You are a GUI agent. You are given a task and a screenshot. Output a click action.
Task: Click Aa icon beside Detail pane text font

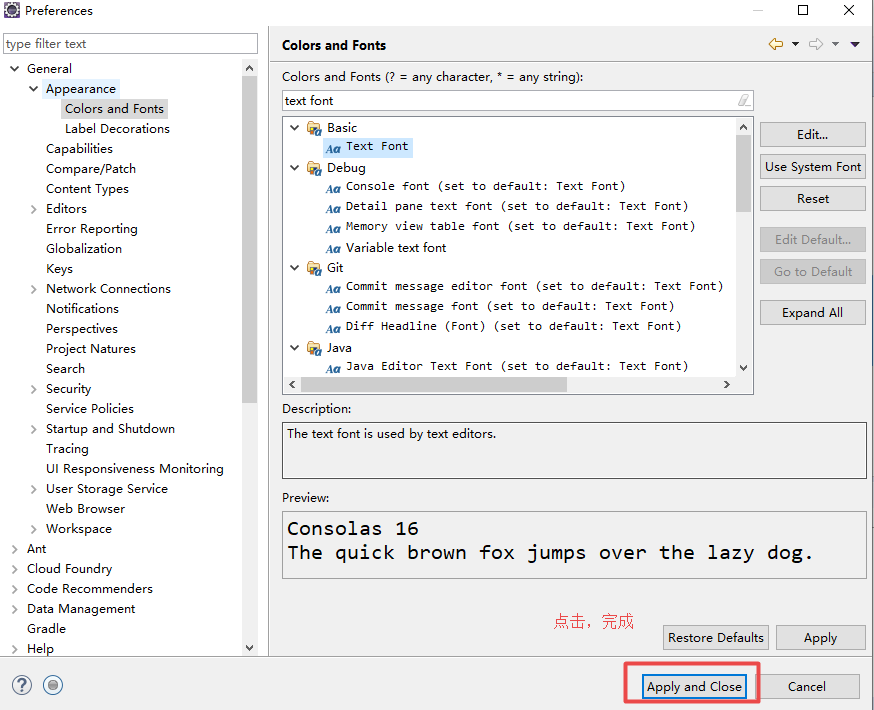pyautogui.click(x=333, y=209)
